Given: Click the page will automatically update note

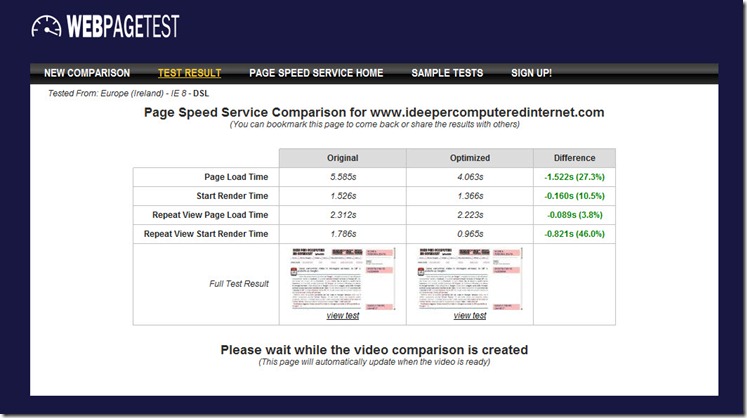Looking at the screenshot, I should 374,362.
